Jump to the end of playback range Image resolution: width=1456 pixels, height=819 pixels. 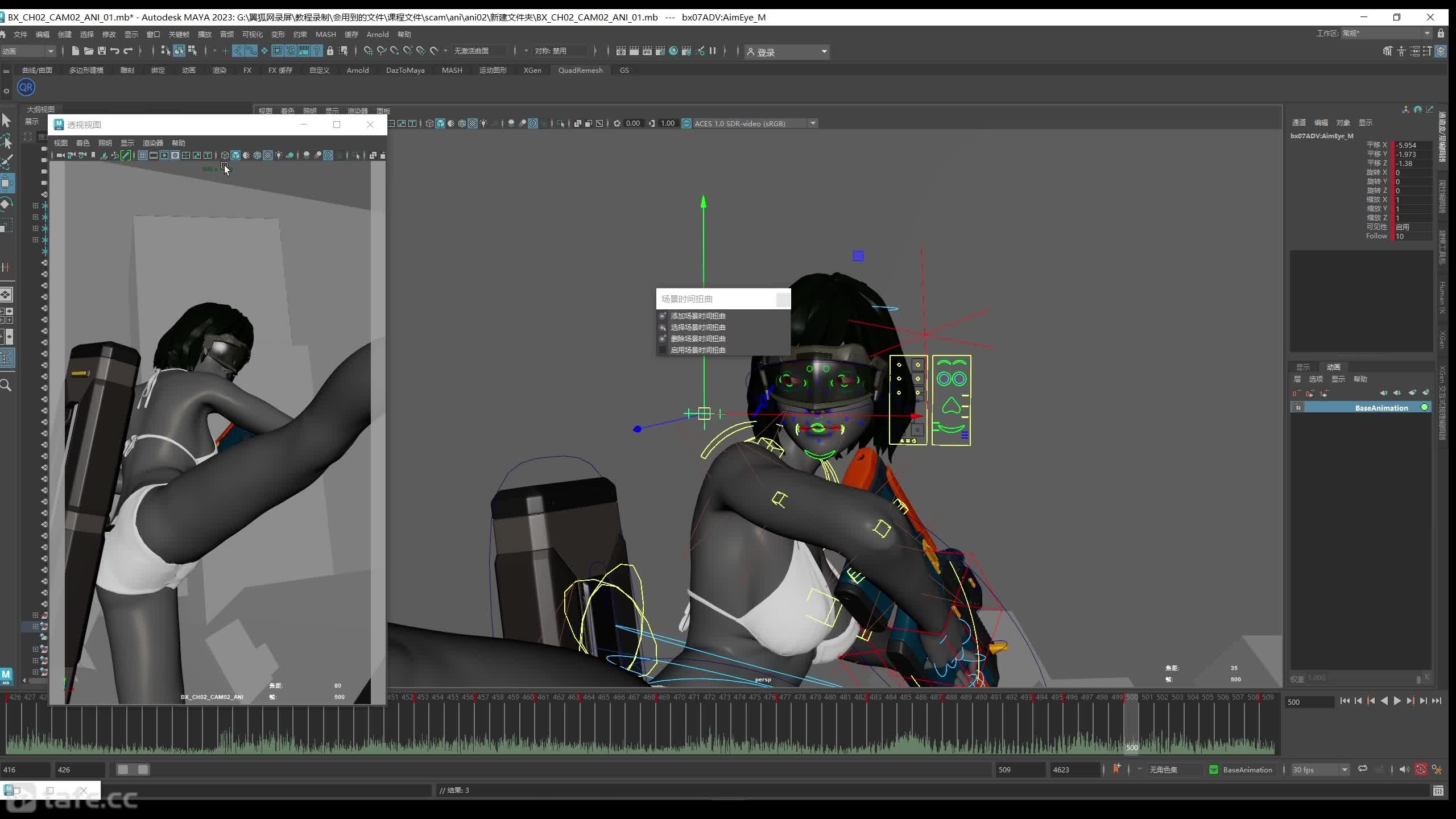tap(1437, 701)
